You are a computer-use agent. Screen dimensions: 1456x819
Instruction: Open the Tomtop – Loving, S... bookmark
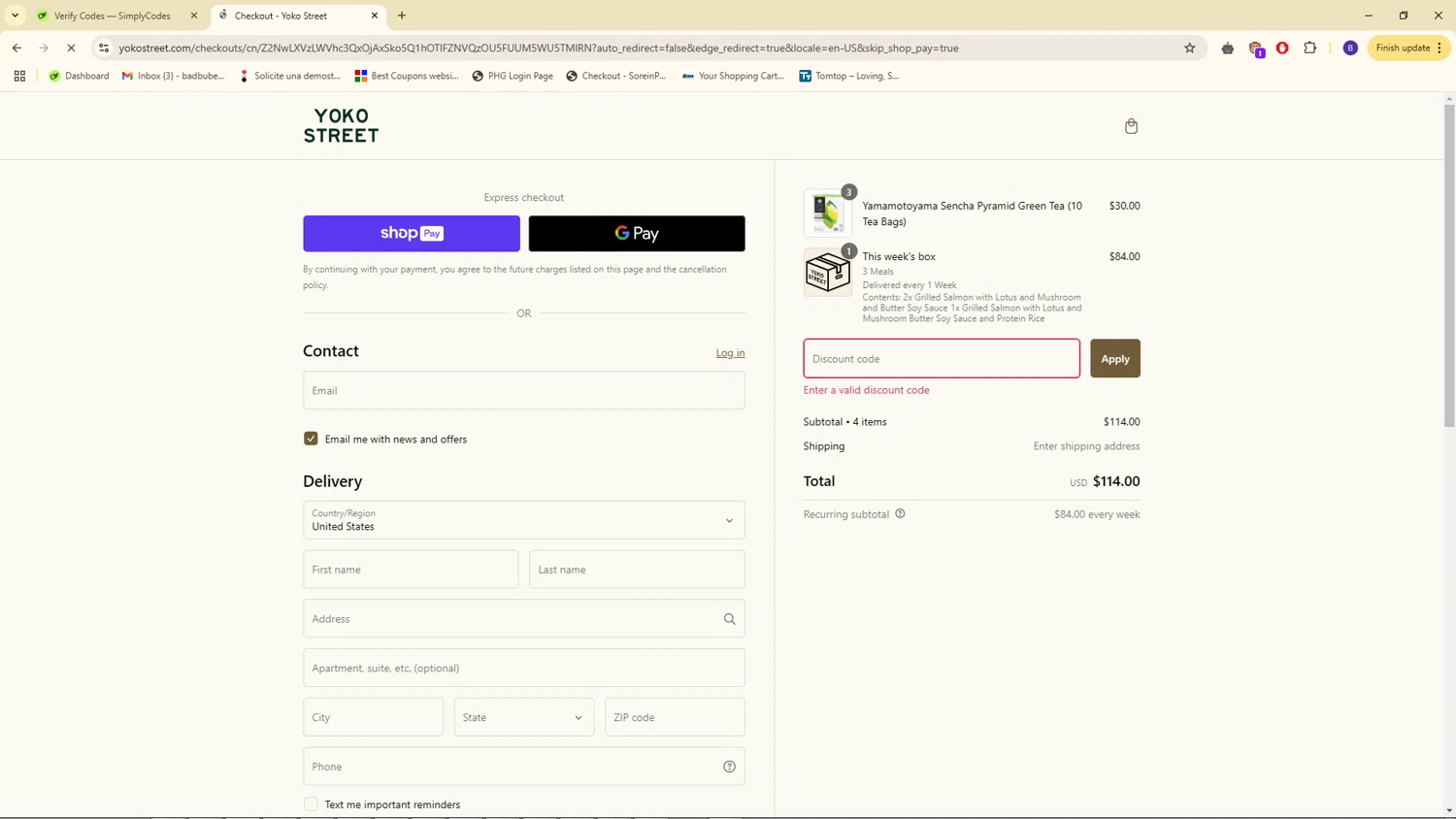coord(849,76)
